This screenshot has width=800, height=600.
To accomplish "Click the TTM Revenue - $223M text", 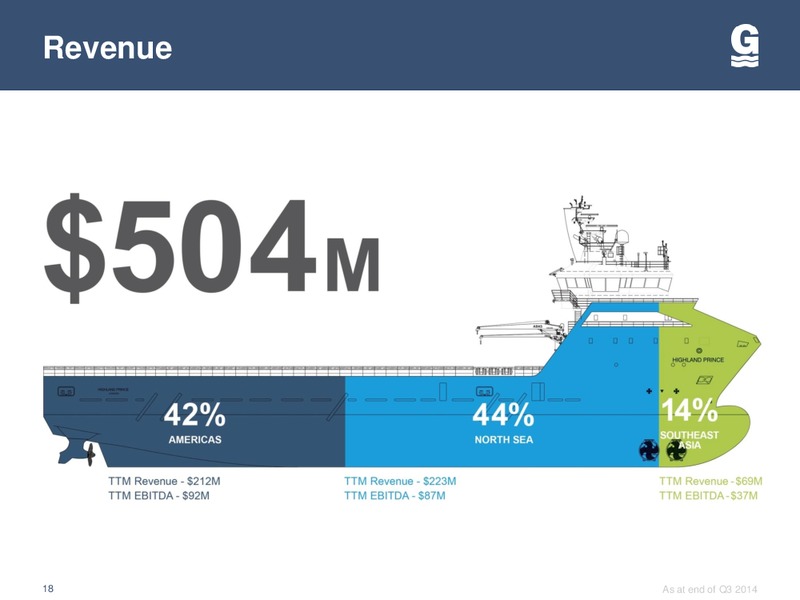I will click(400, 481).
